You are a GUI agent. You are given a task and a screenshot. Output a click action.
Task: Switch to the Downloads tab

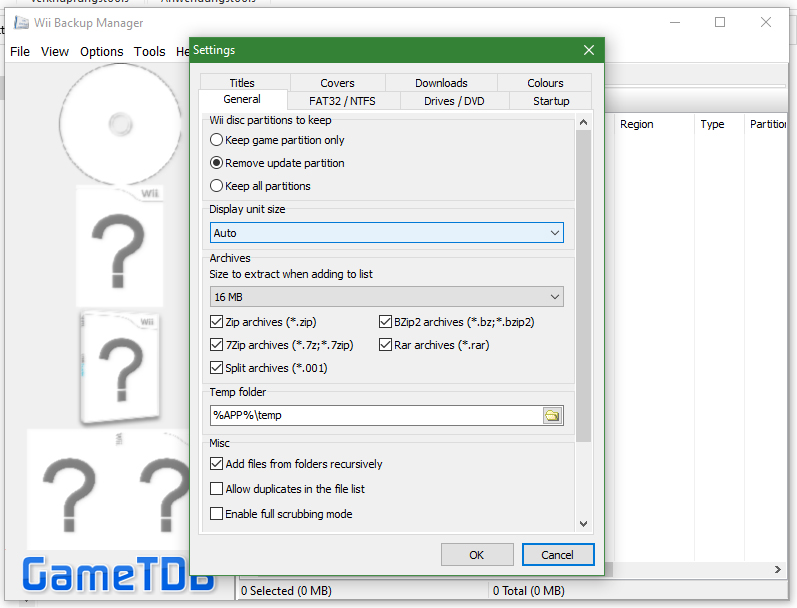(x=441, y=83)
